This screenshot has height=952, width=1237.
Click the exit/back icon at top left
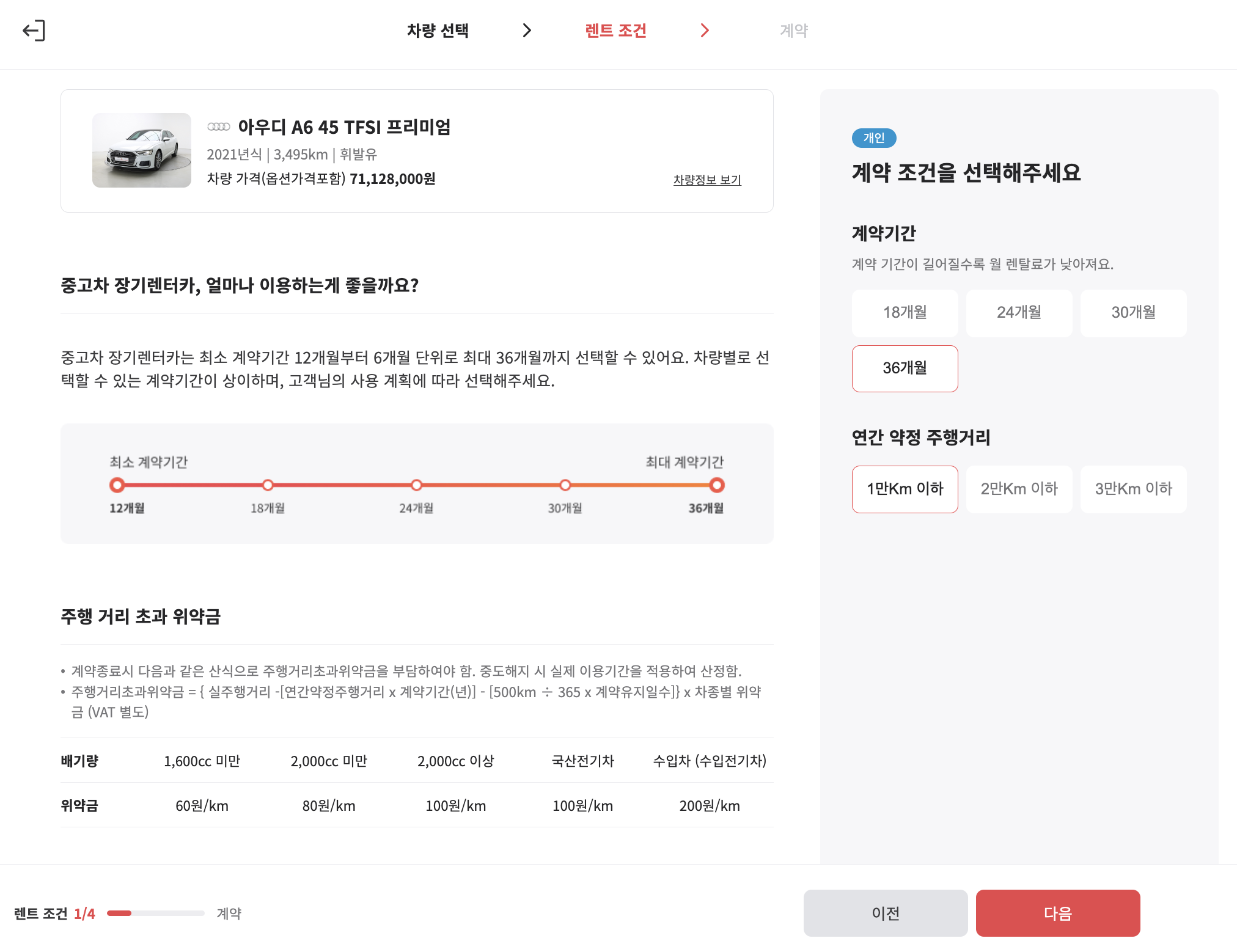(x=34, y=31)
